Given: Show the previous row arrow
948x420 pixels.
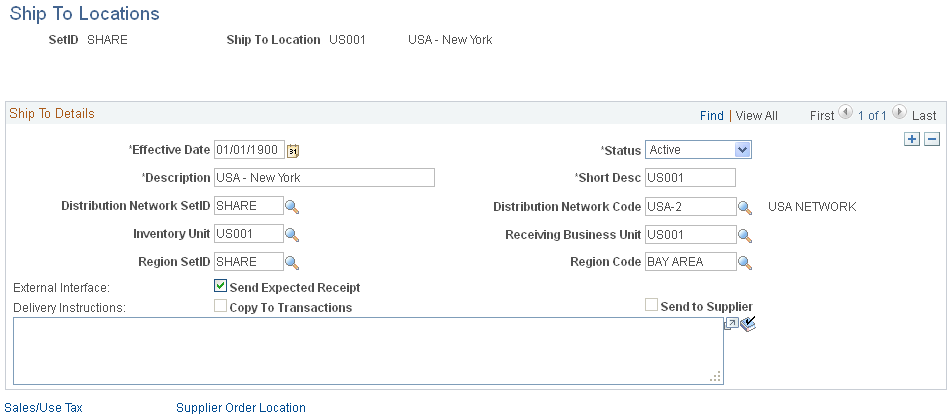Looking at the screenshot, I should tap(846, 112).
